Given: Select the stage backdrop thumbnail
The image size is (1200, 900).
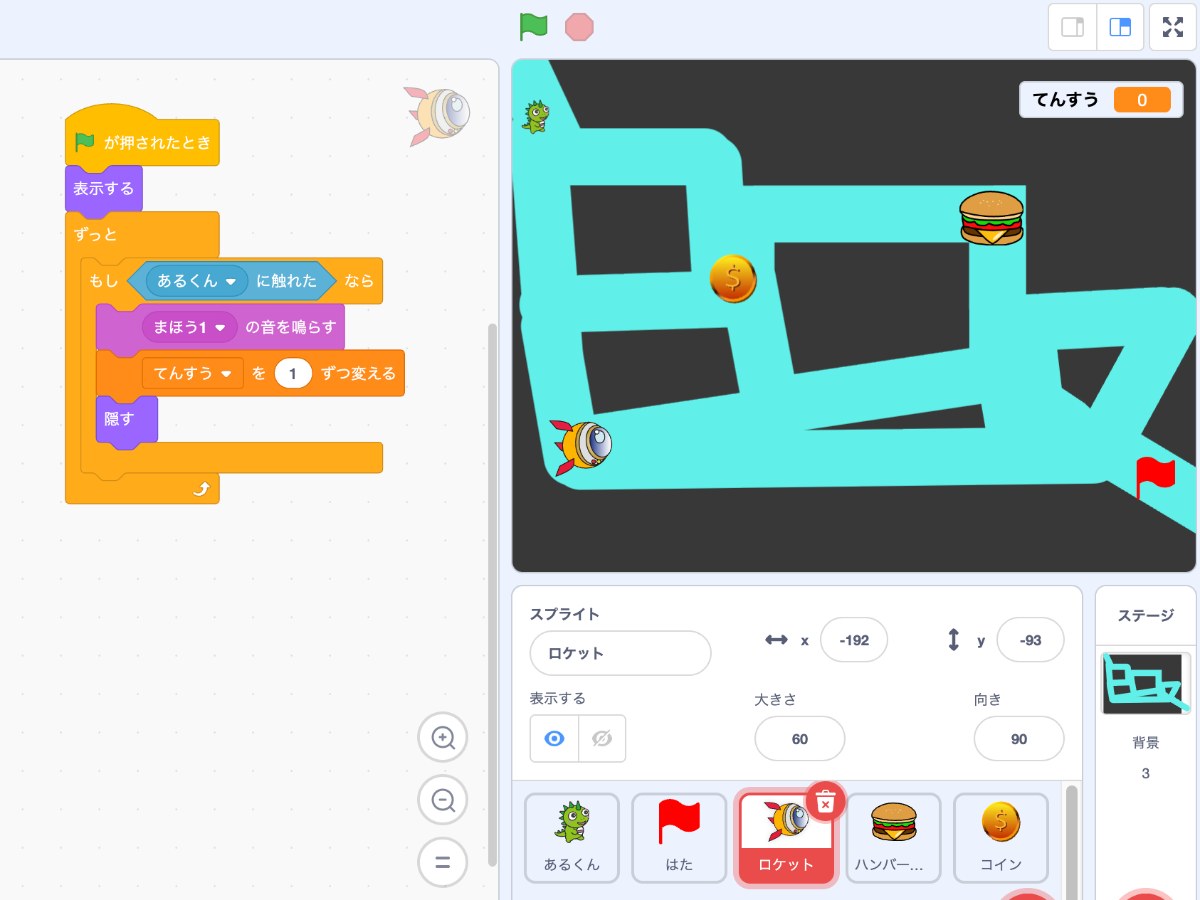Looking at the screenshot, I should tap(1146, 683).
